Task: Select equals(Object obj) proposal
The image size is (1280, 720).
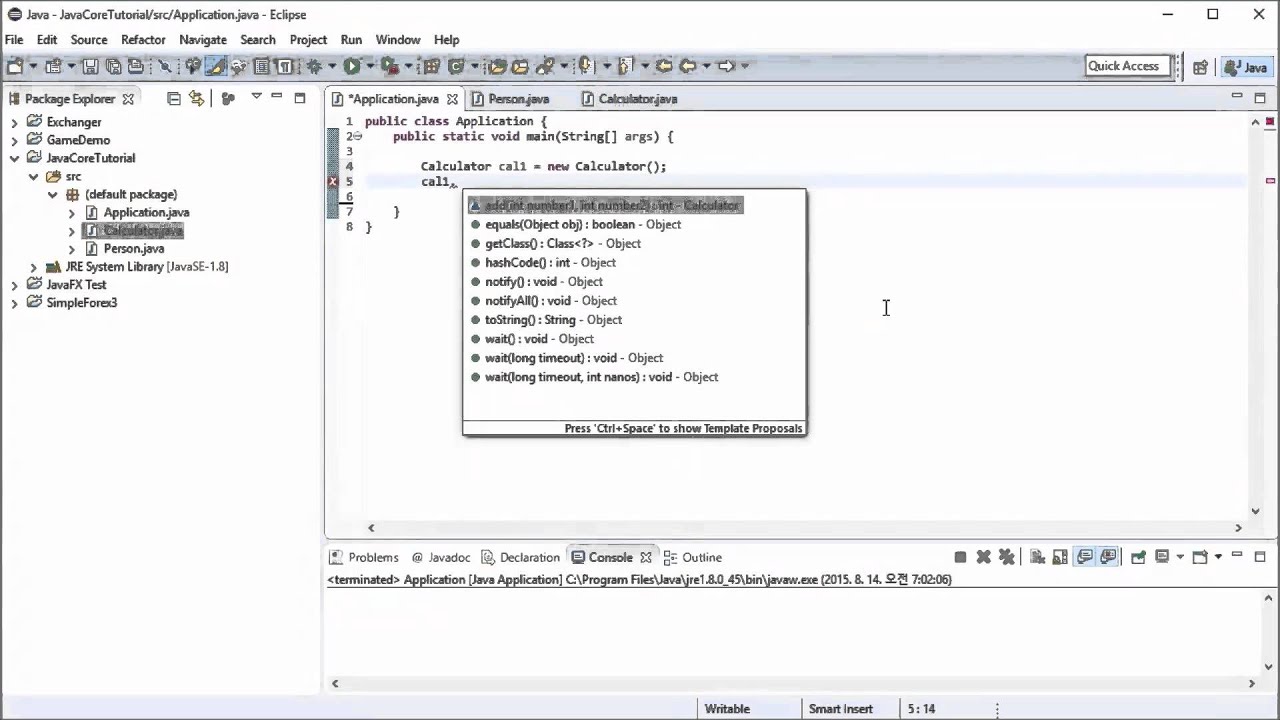Action: (635, 225)
